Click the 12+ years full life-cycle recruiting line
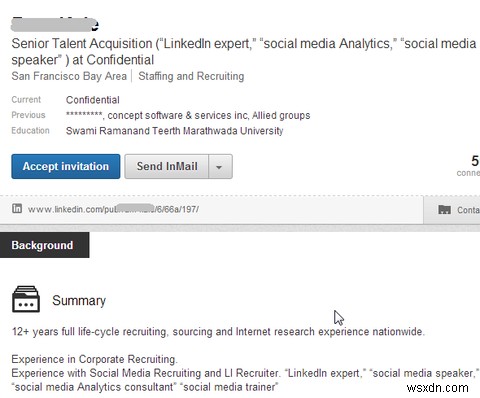Screen dimensions: 480x398 click(218, 332)
